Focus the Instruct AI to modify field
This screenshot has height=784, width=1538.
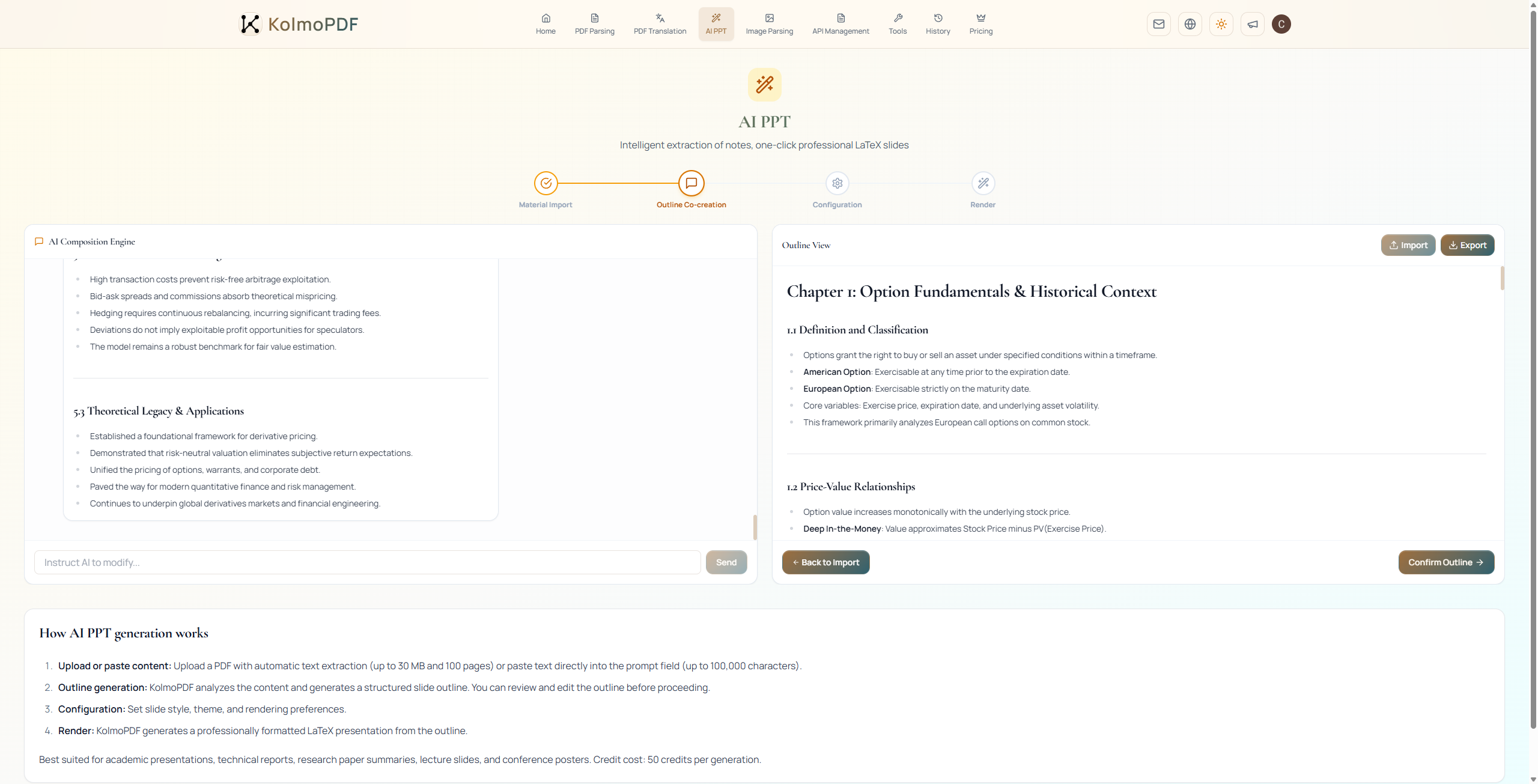(366, 562)
